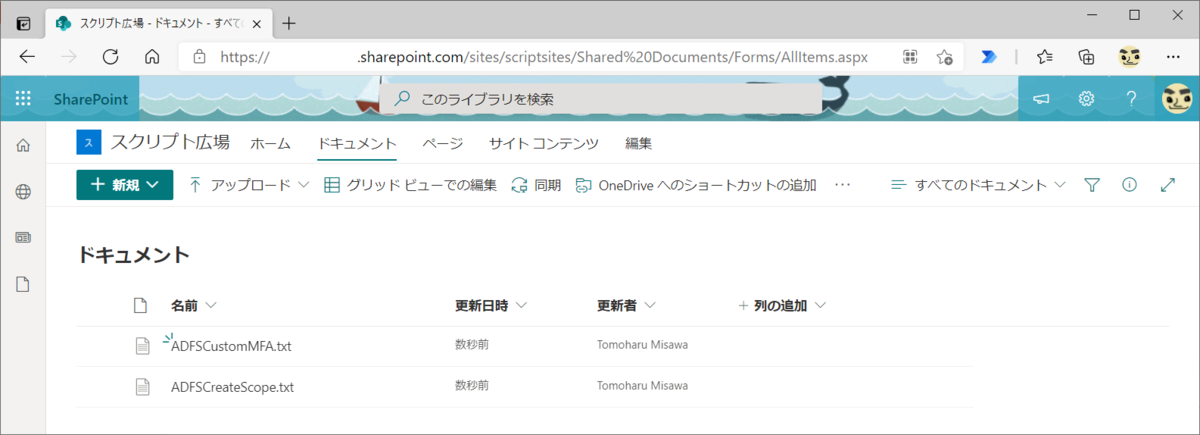This screenshot has height=435, width=1200.
Task: Click the このライブラリを検索 search box
Action: tap(600, 99)
